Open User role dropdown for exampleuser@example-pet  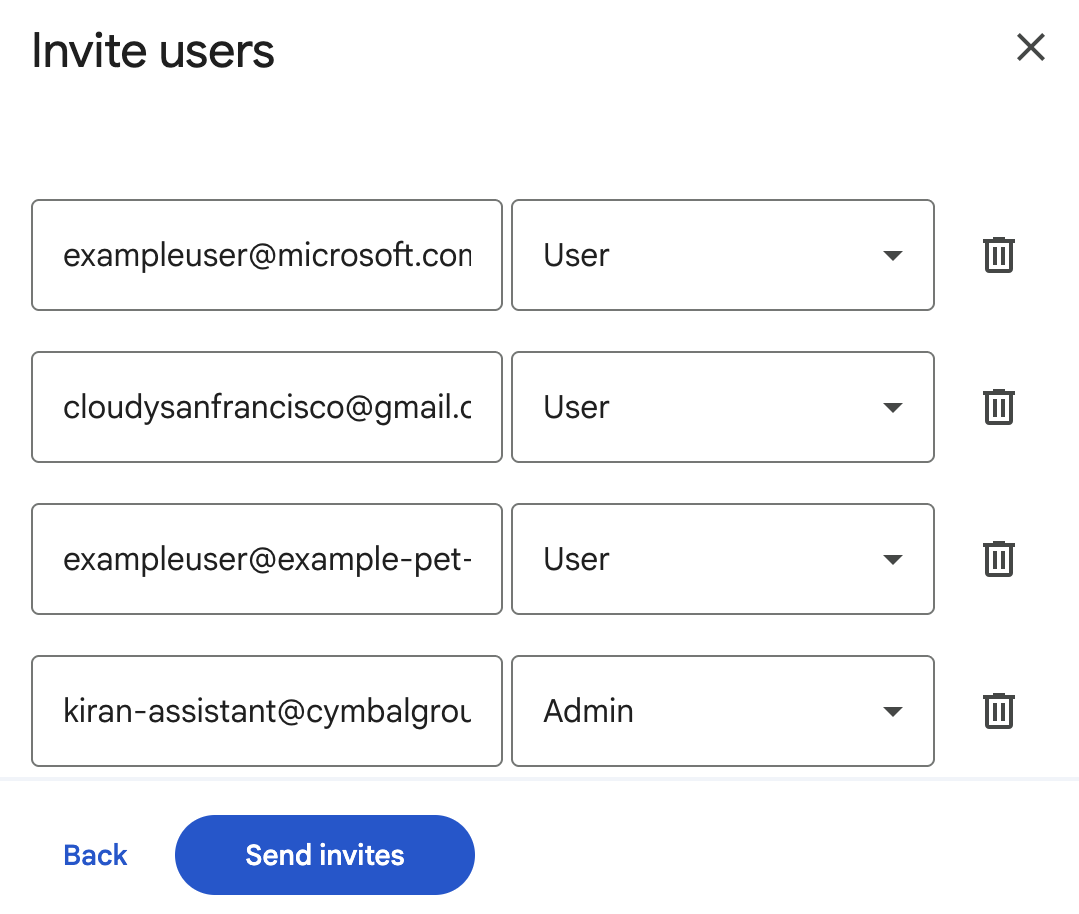click(722, 559)
